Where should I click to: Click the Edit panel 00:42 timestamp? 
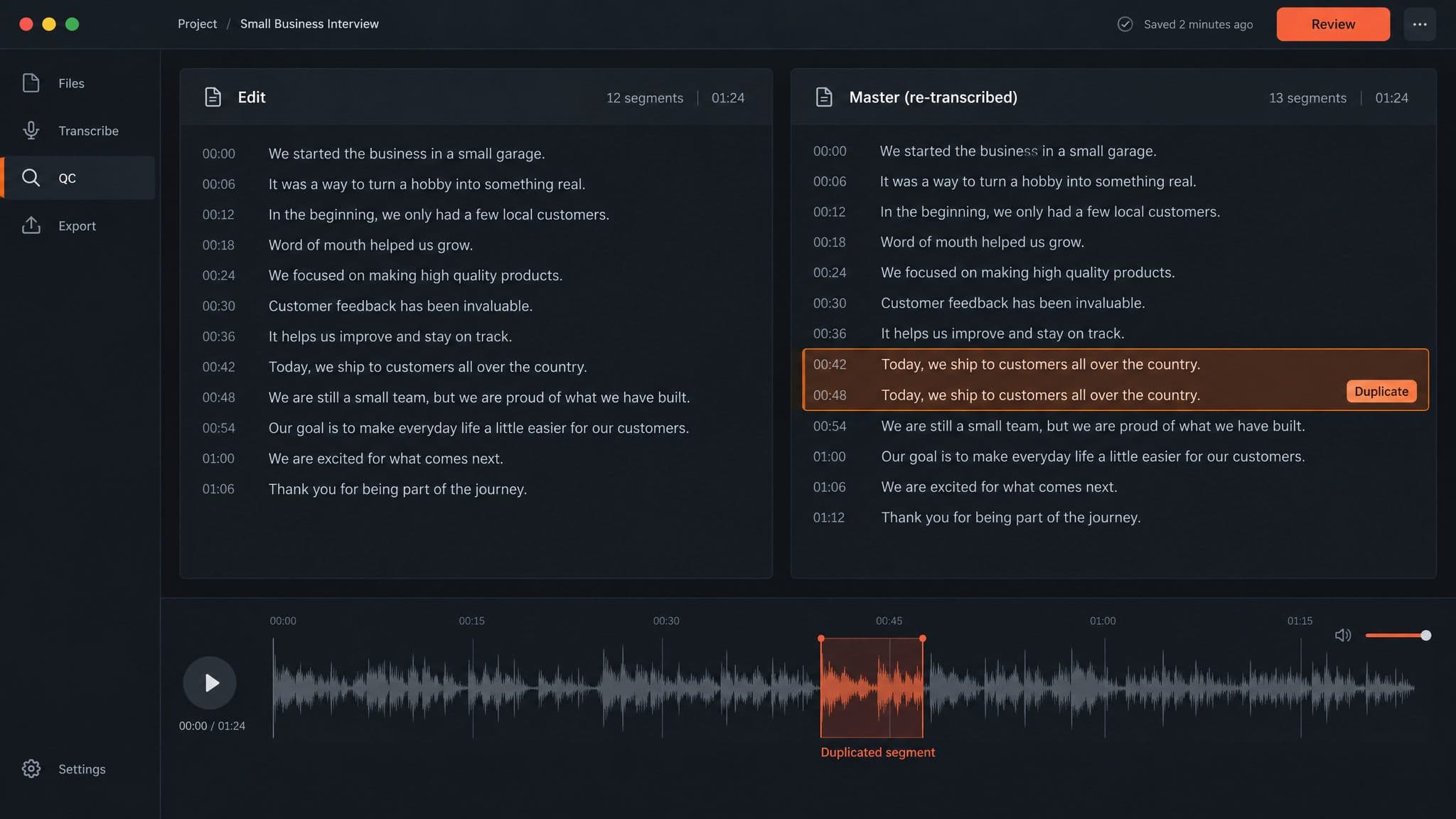point(218,367)
